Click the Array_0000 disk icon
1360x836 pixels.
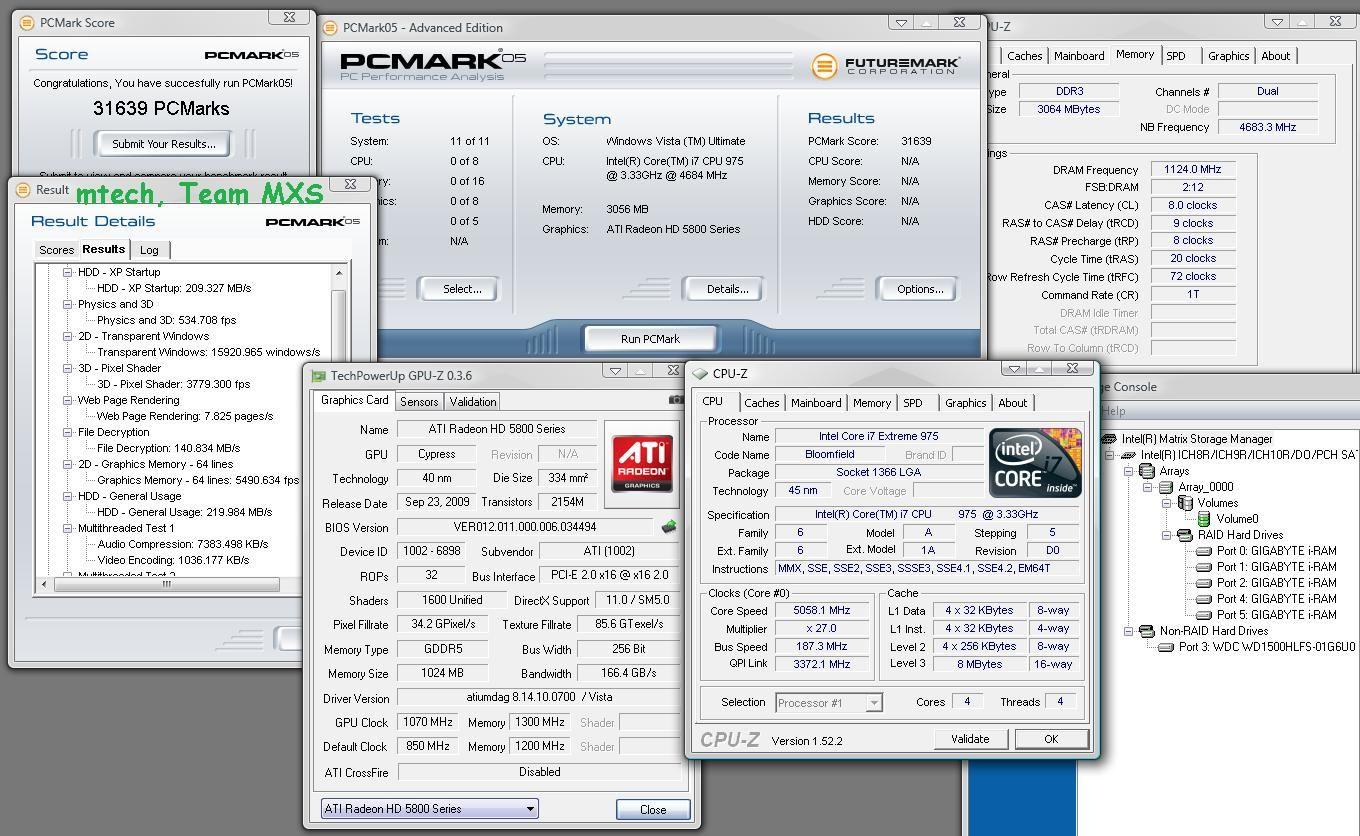(1166, 487)
